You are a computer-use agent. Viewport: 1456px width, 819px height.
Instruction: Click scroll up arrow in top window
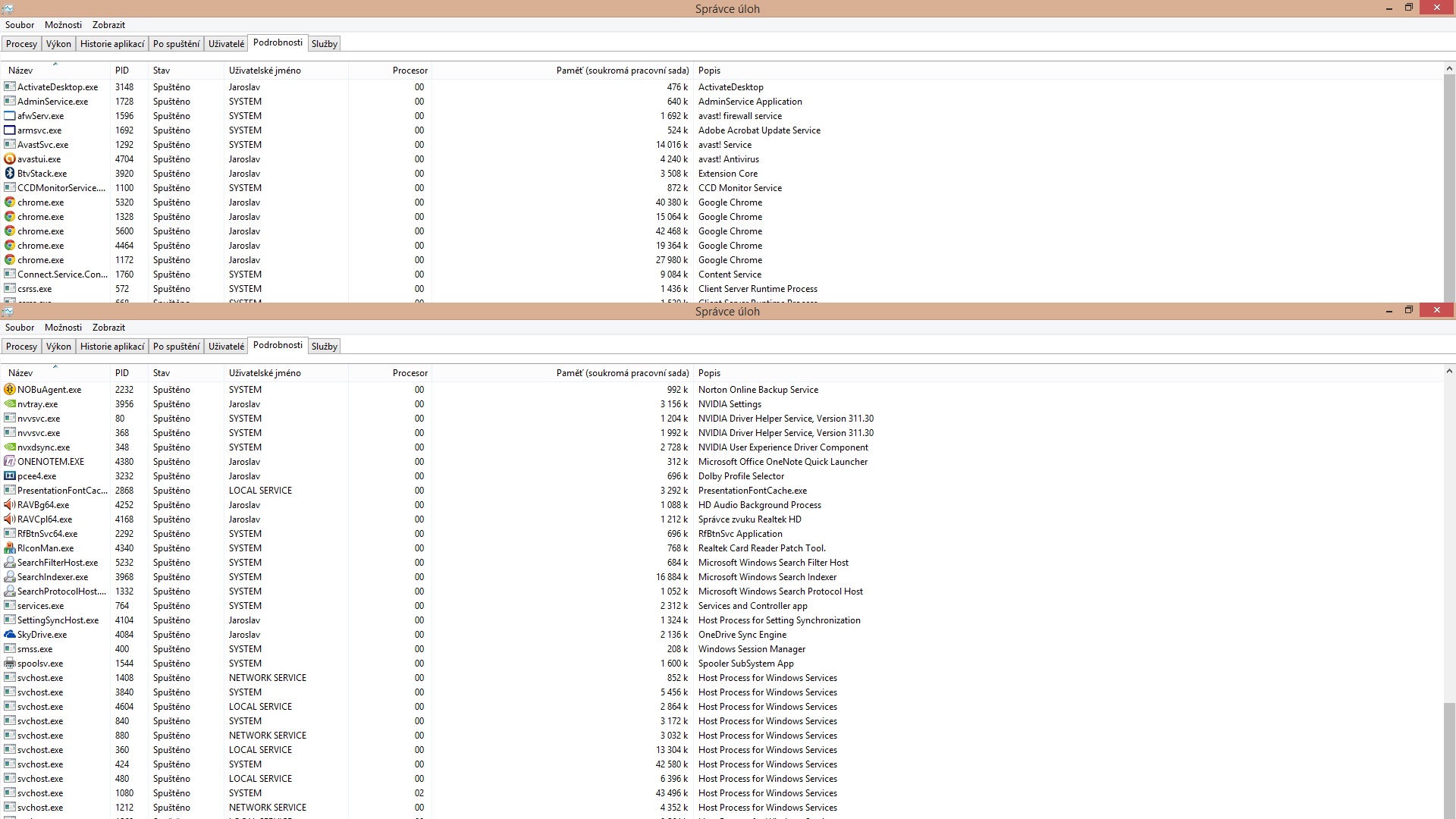pos(1449,69)
